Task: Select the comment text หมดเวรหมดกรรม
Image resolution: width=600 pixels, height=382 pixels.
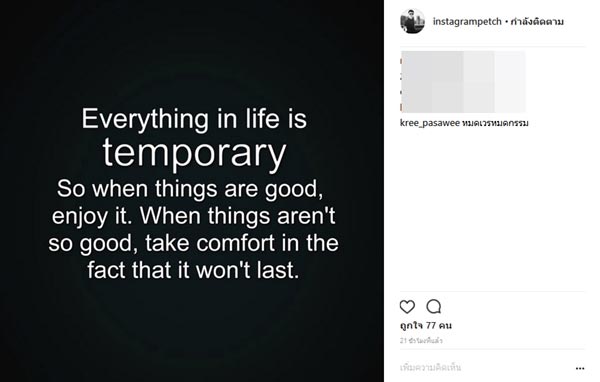Action: click(x=495, y=123)
